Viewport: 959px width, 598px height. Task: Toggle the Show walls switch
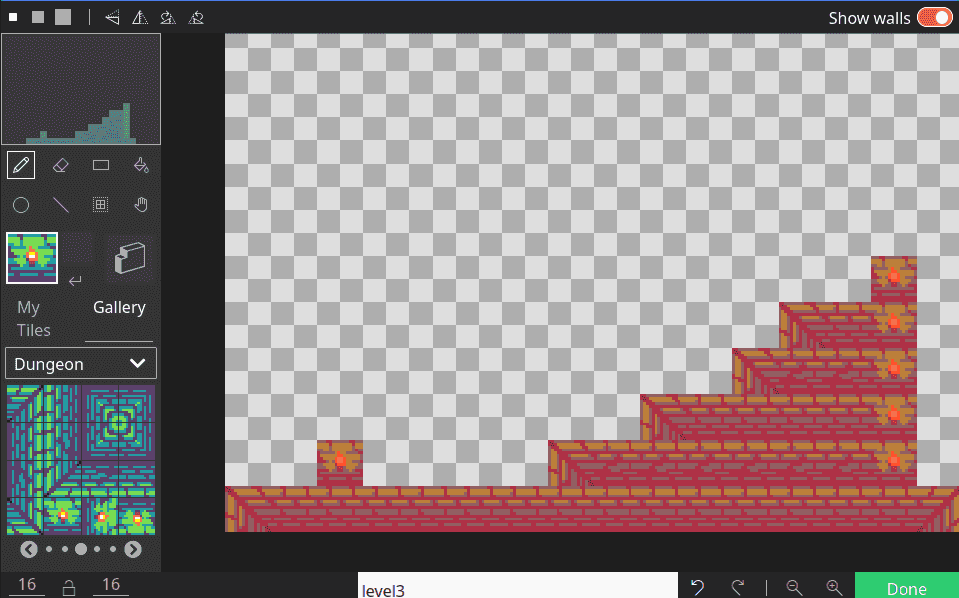(x=934, y=18)
